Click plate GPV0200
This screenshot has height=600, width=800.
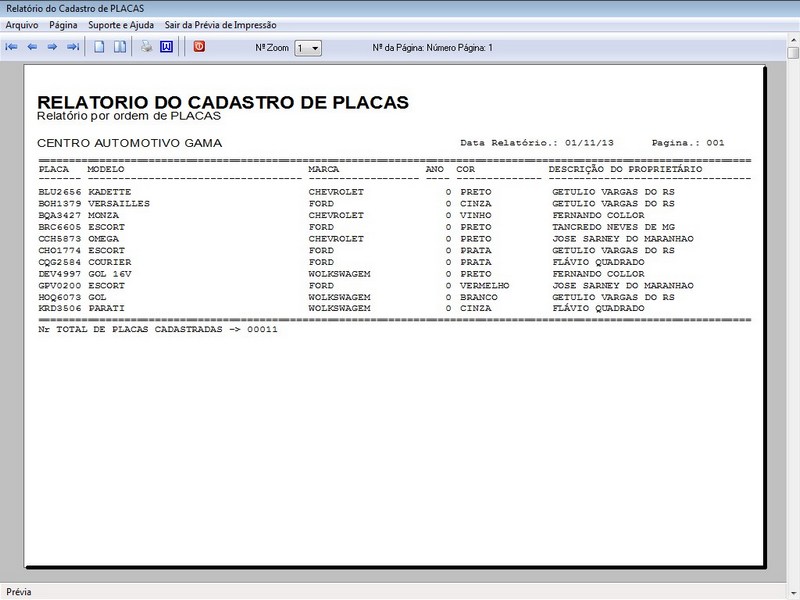click(60, 286)
